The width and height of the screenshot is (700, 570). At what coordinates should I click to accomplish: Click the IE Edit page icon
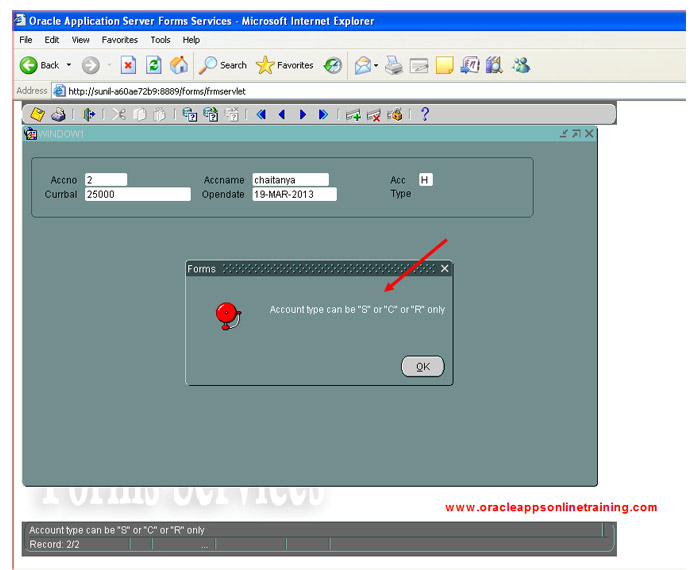[x=419, y=66]
